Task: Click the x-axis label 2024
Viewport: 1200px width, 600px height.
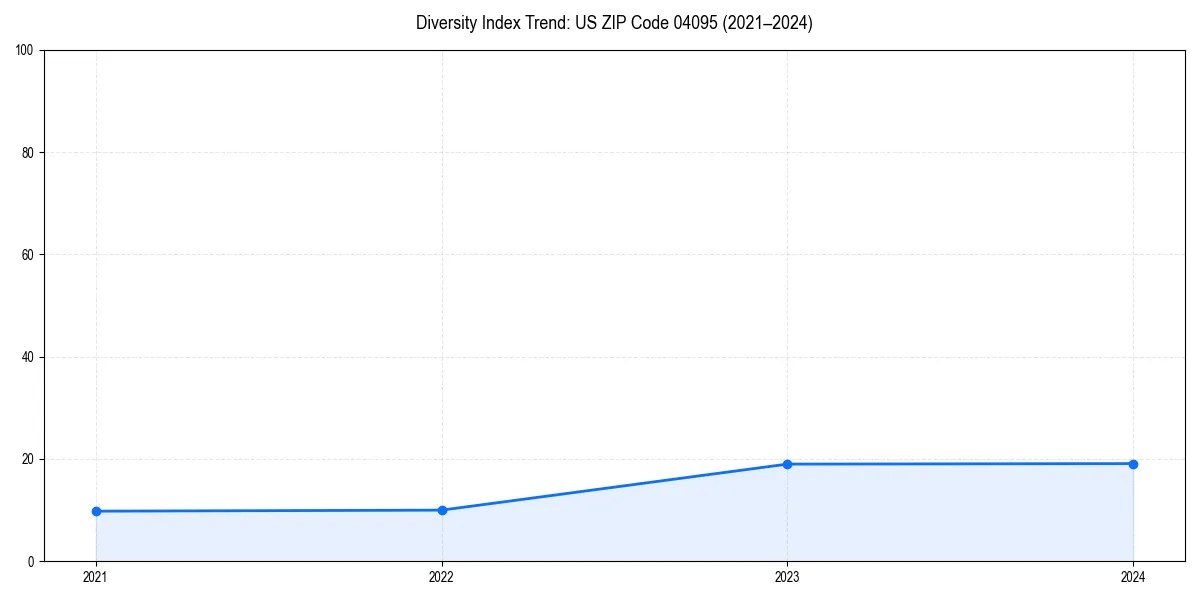Action: tap(1133, 577)
